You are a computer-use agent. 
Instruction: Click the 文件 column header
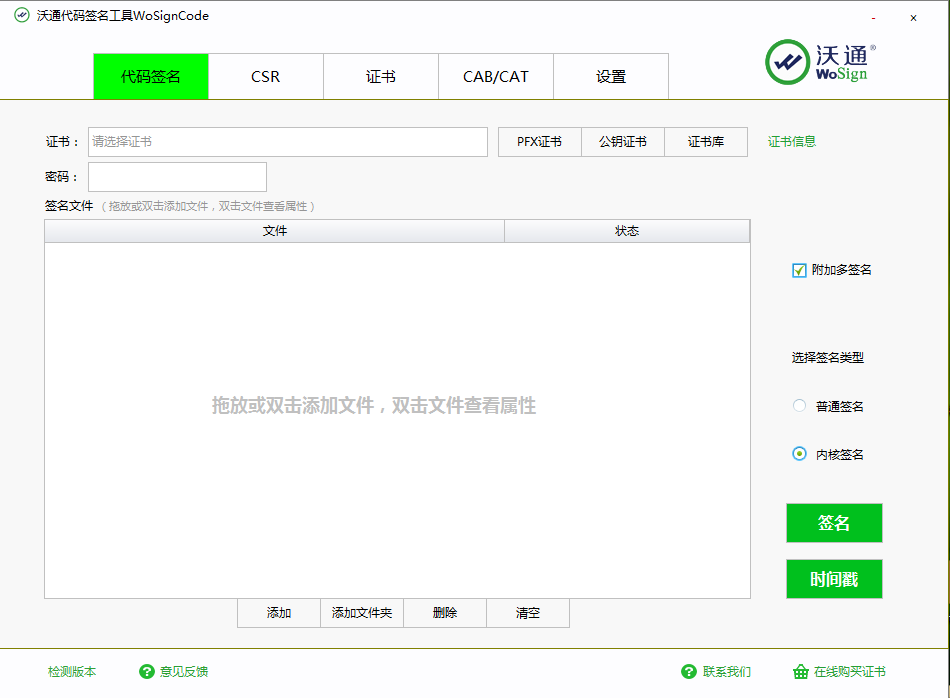(x=274, y=231)
